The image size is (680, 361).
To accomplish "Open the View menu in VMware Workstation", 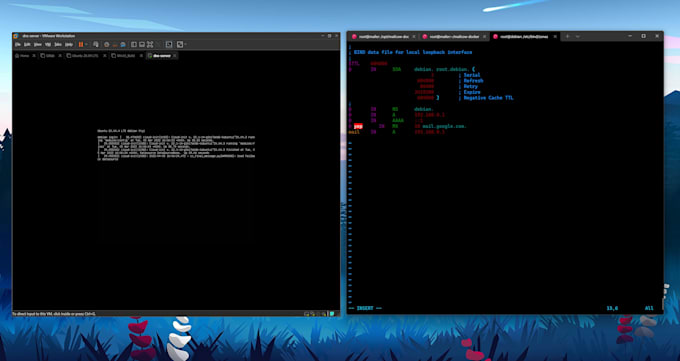I will coord(38,44).
